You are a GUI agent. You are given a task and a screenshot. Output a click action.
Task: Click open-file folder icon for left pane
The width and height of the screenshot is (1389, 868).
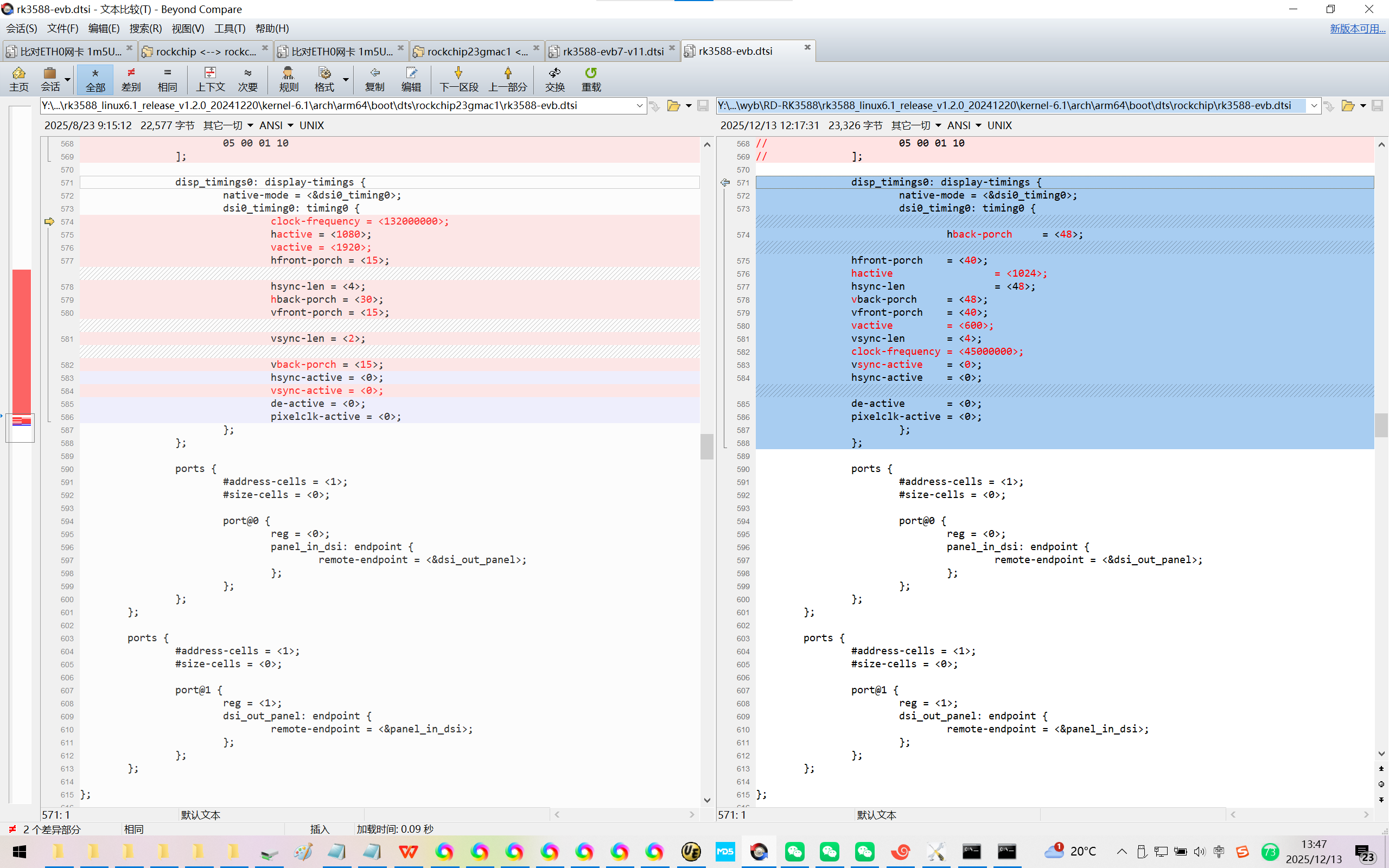pyautogui.click(x=673, y=106)
